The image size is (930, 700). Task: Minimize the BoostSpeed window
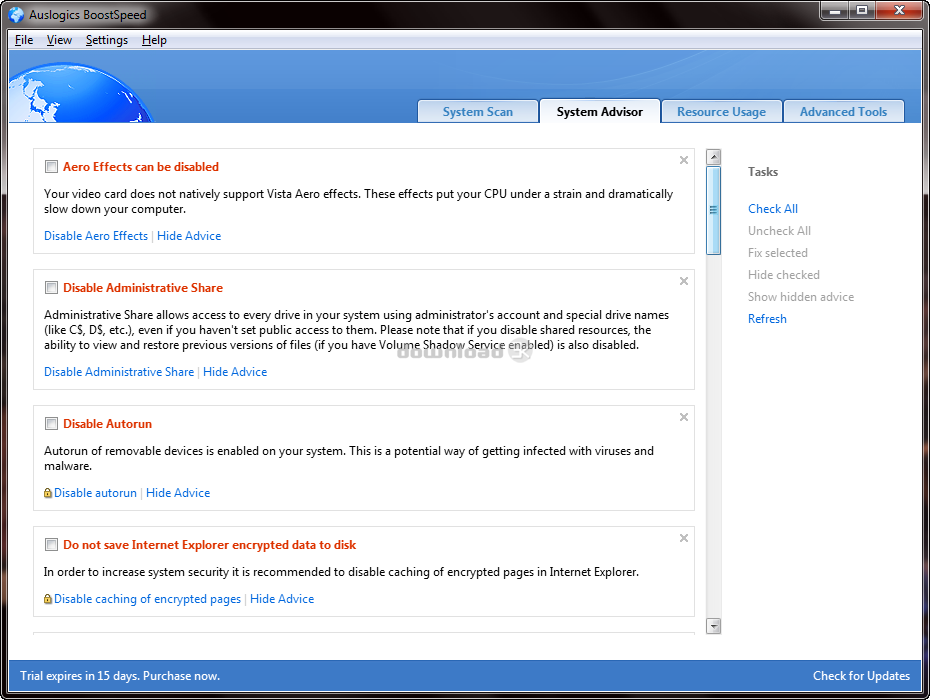[835, 11]
